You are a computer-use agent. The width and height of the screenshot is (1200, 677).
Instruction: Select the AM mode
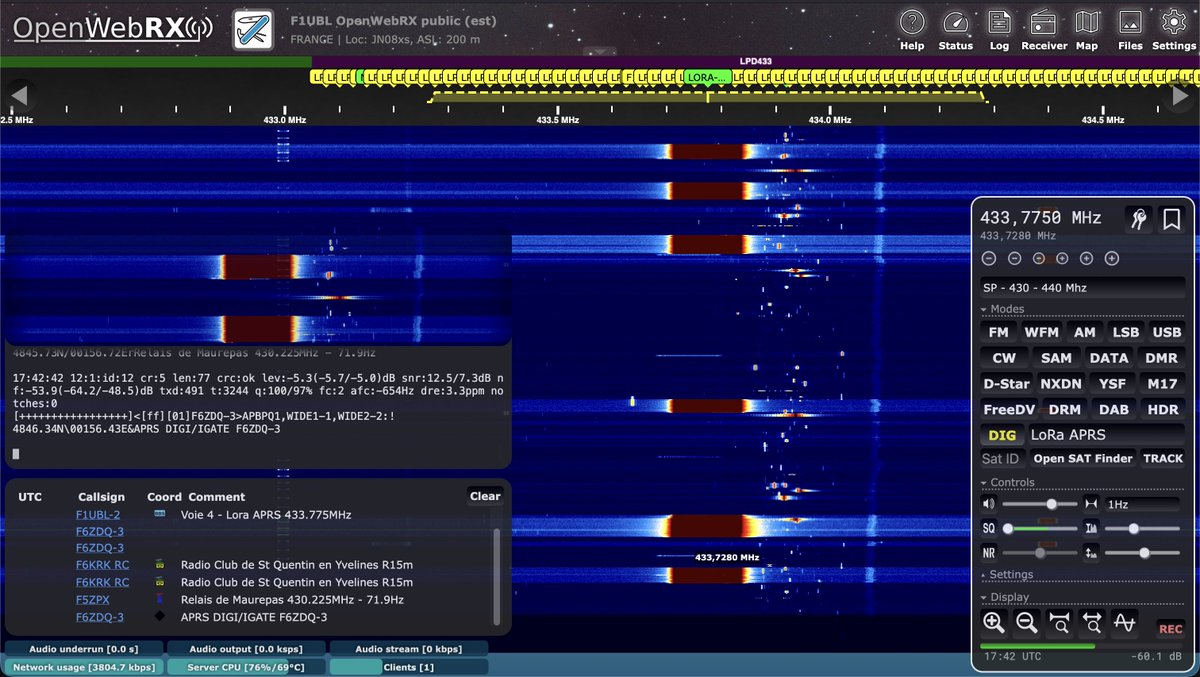pyautogui.click(x=1084, y=332)
